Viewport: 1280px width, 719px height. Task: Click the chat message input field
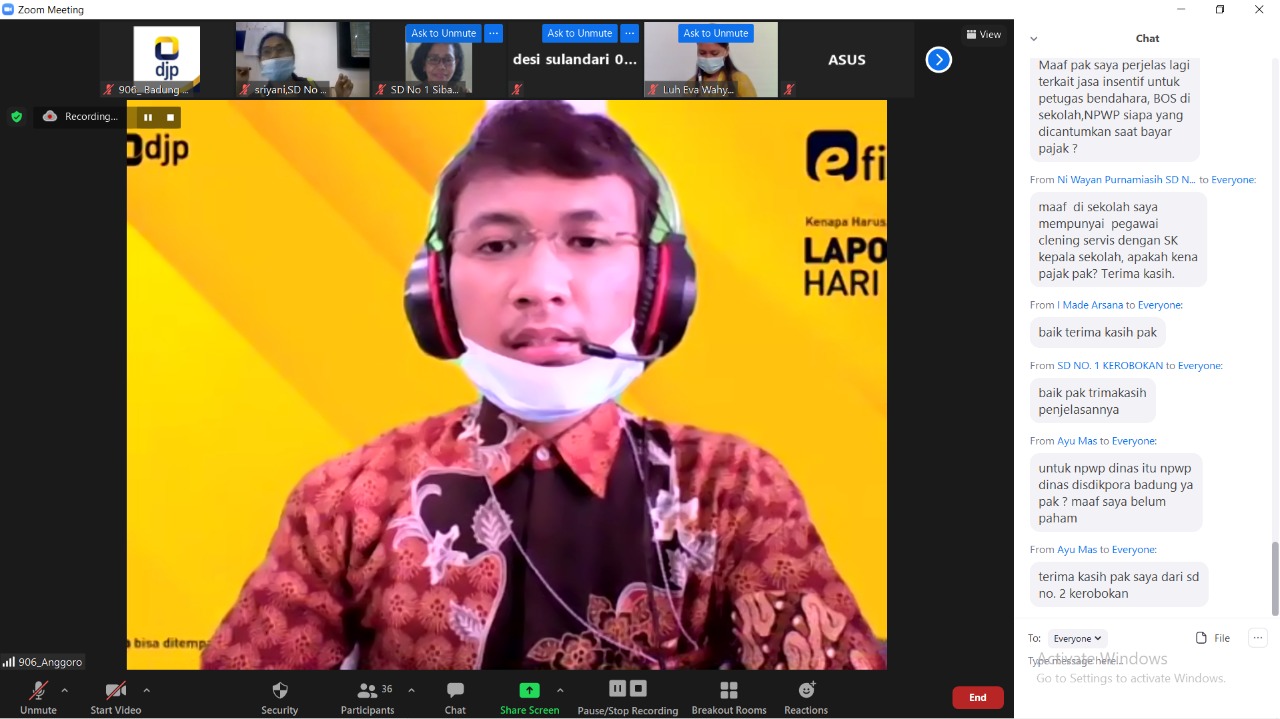point(1130,662)
